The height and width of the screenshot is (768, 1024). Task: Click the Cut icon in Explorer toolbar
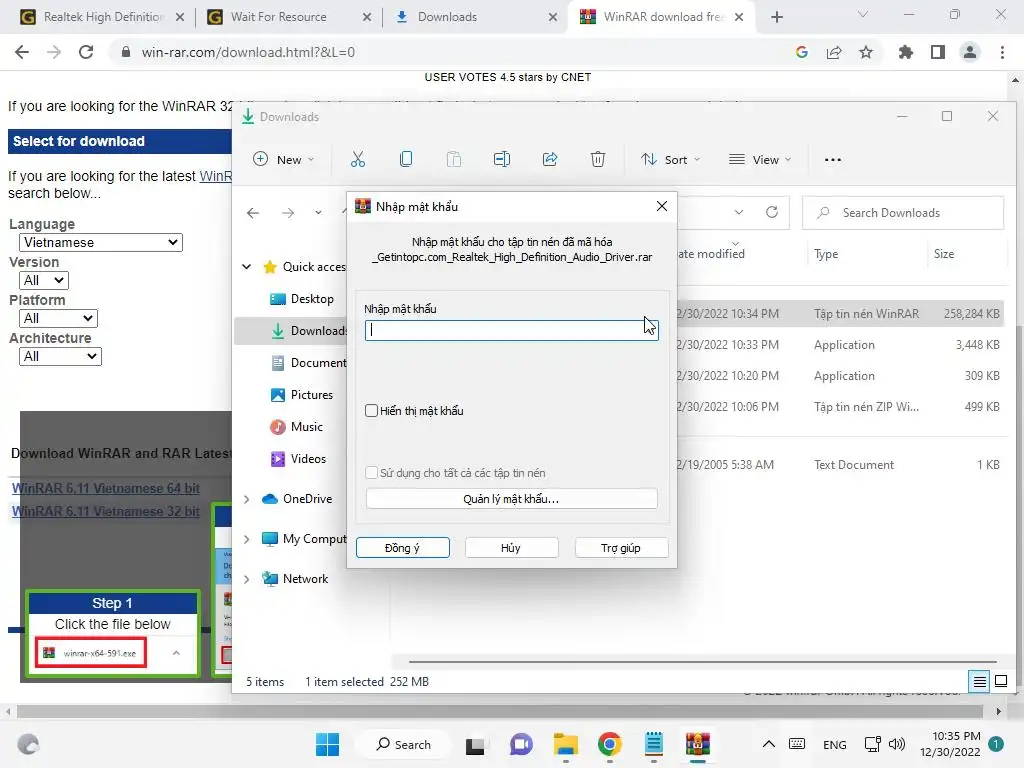[357, 159]
